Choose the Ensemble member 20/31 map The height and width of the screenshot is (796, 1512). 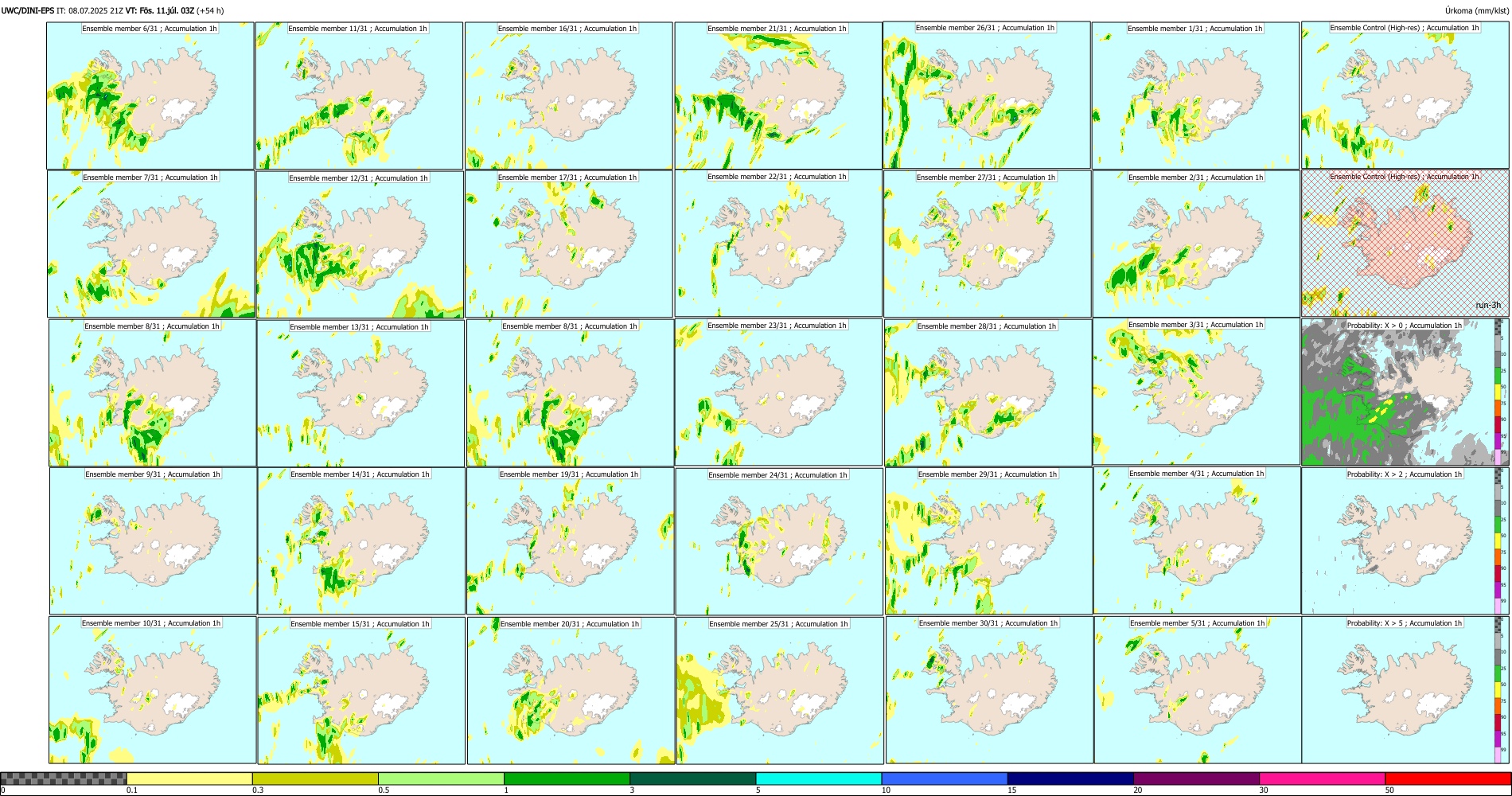tap(571, 691)
